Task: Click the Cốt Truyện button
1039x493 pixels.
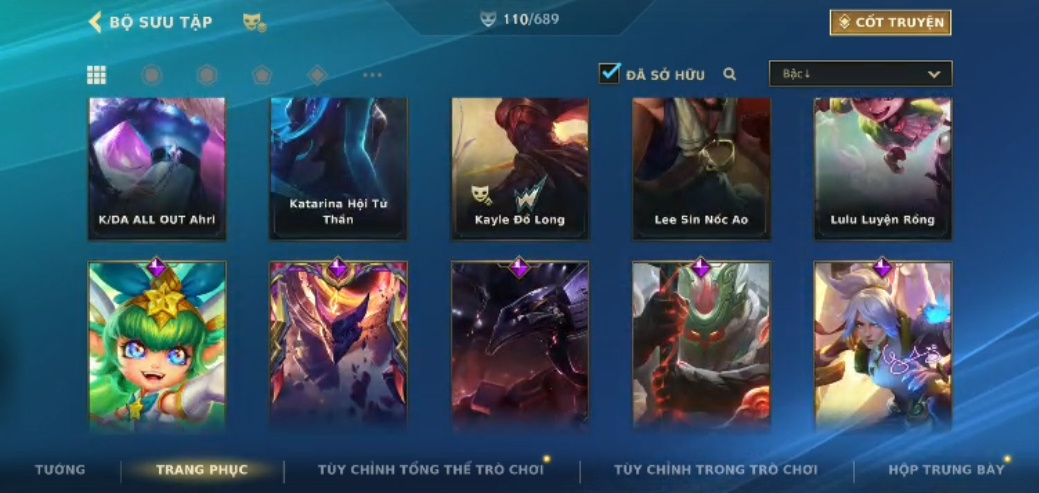Action: click(891, 23)
